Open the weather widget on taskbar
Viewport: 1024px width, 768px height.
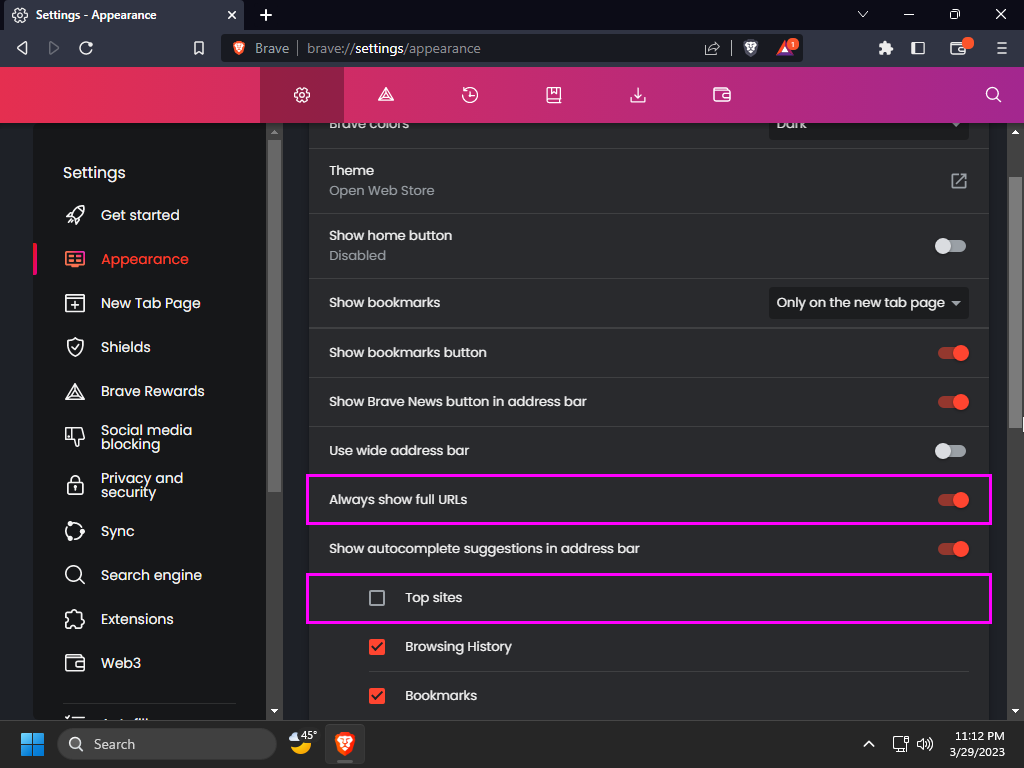303,743
